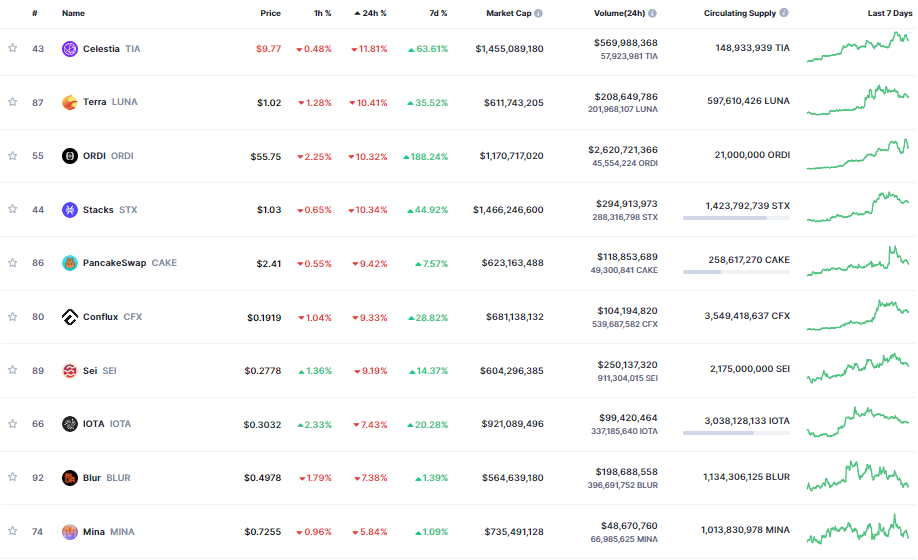Open Sei SEI name link

tap(100, 370)
